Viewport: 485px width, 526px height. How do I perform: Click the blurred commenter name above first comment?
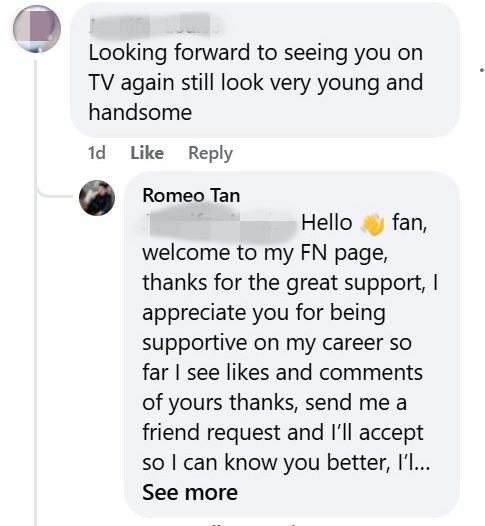click(154, 25)
